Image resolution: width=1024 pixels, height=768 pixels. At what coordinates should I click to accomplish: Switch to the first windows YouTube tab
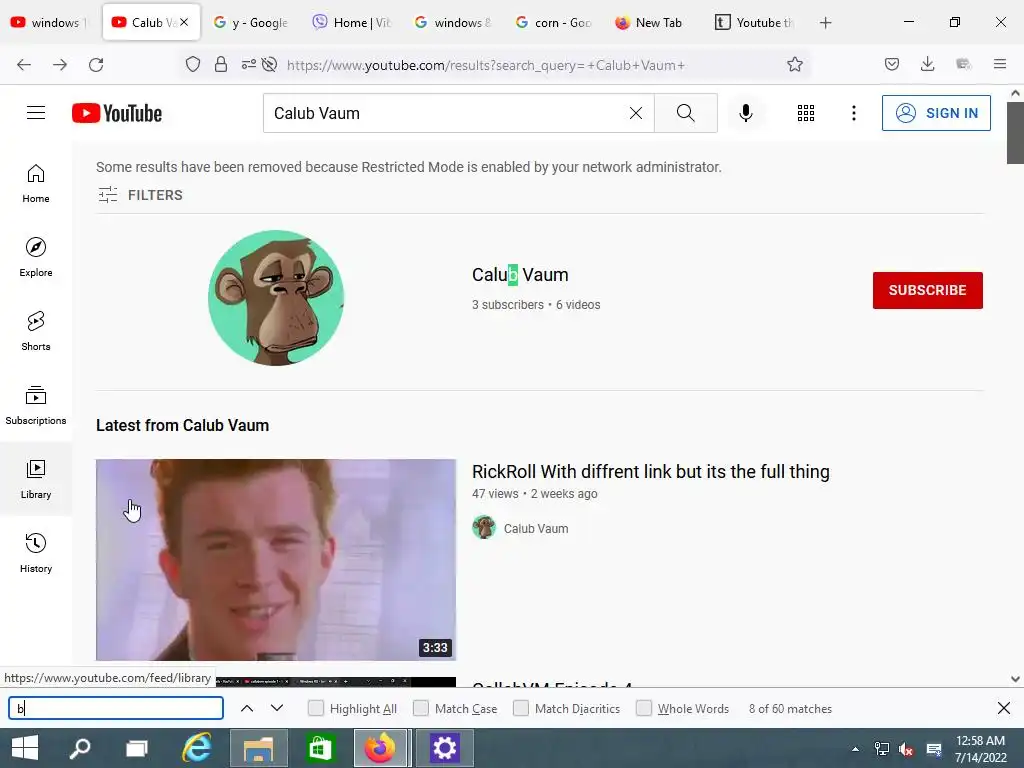(x=50, y=23)
